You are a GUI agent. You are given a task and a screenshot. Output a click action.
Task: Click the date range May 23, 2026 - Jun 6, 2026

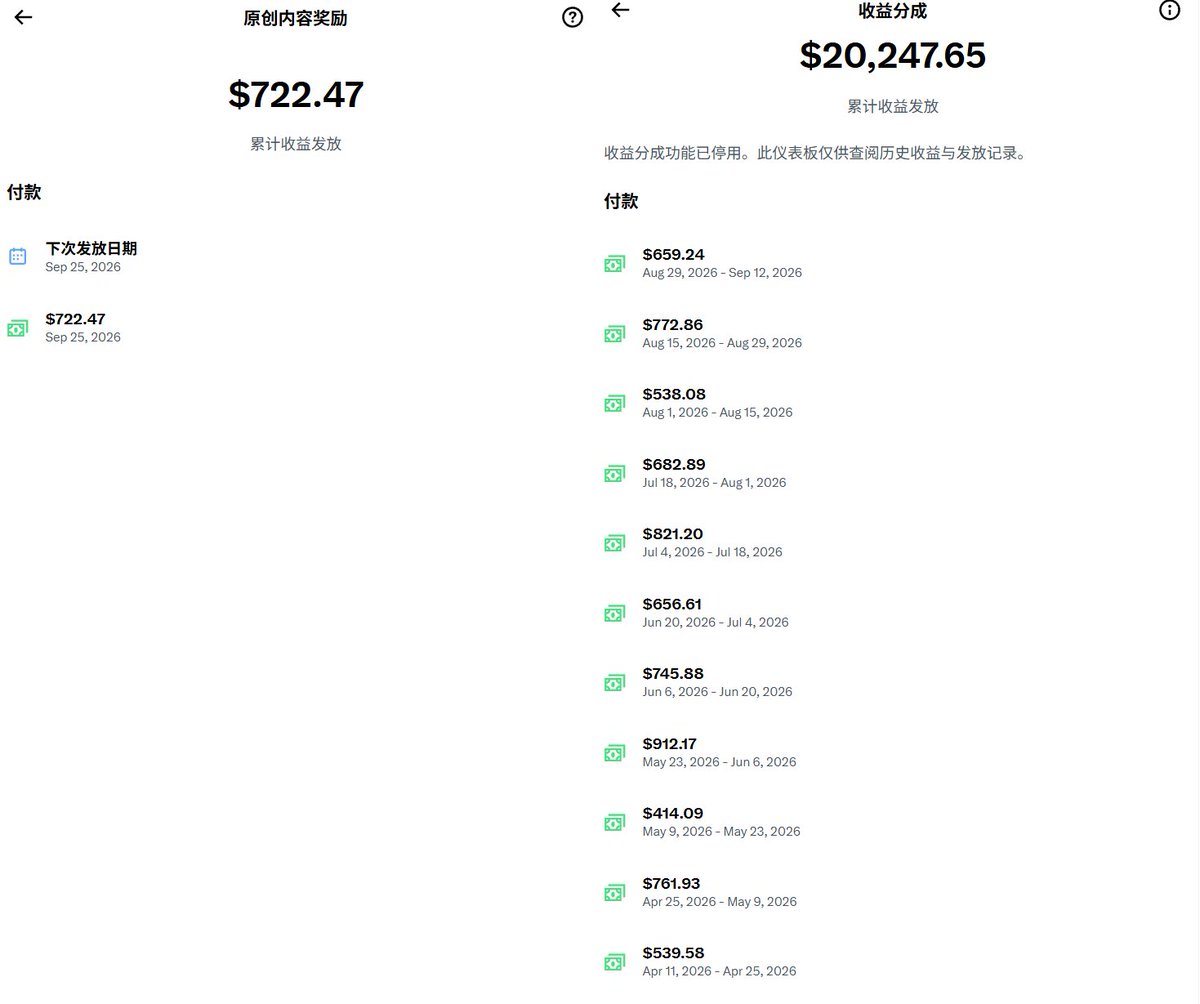click(720, 762)
